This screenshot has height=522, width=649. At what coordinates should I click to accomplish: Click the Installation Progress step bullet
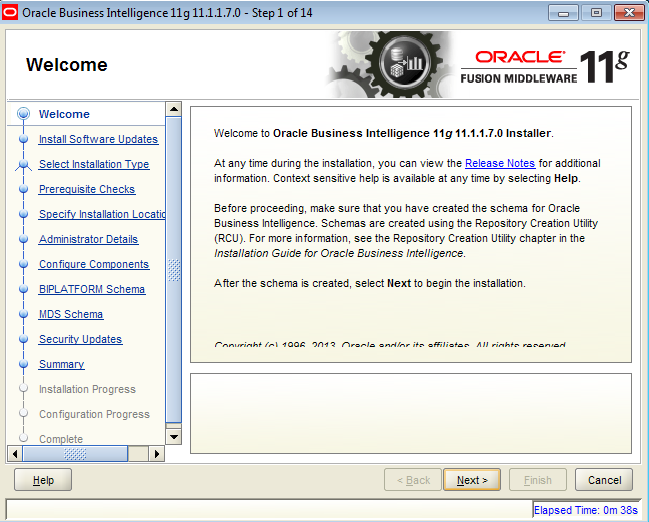tap(24, 388)
